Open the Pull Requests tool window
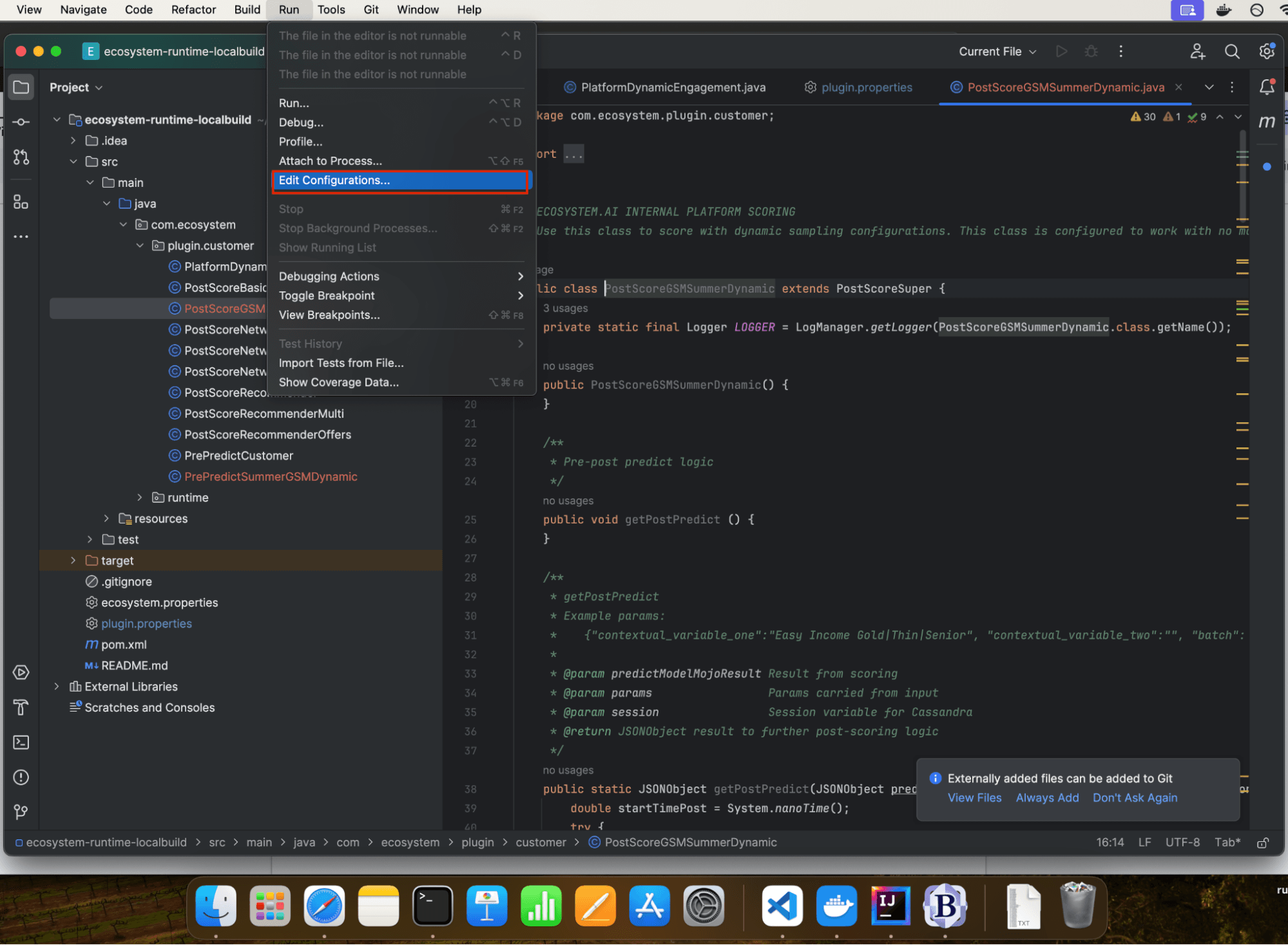The image size is (1288, 945). click(x=21, y=157)
